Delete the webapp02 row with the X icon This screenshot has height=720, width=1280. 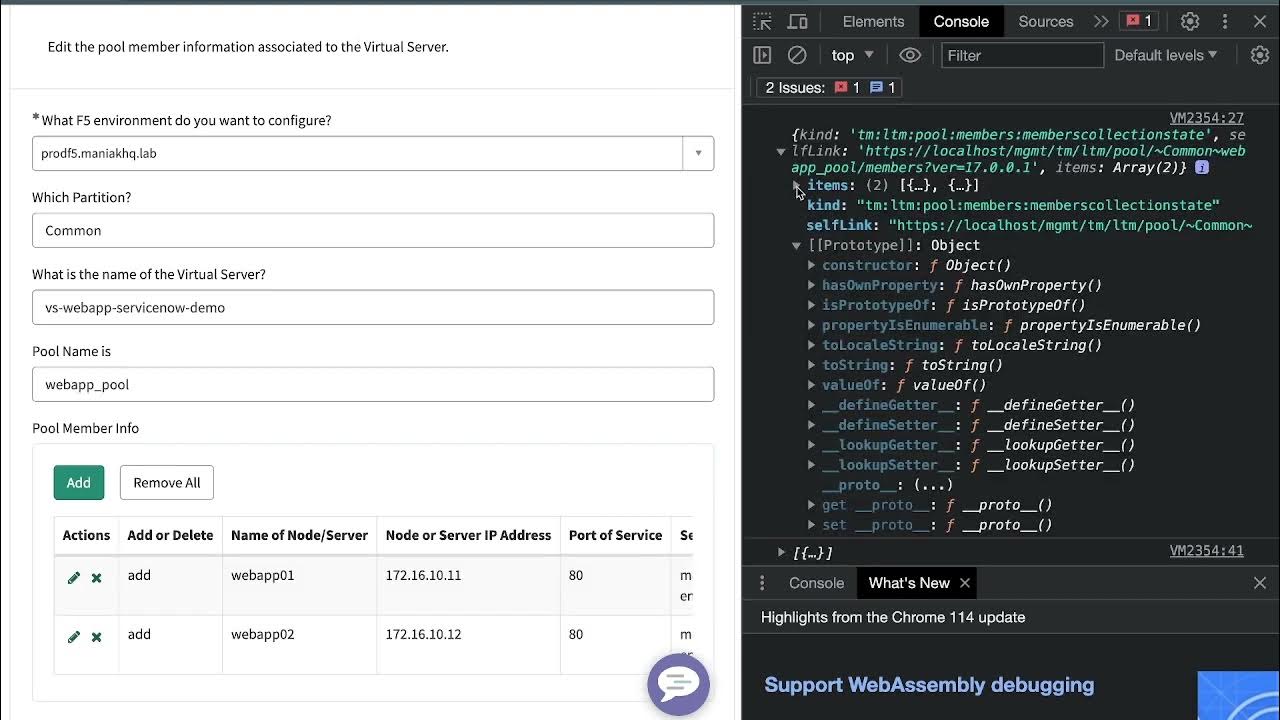(97, 637)
